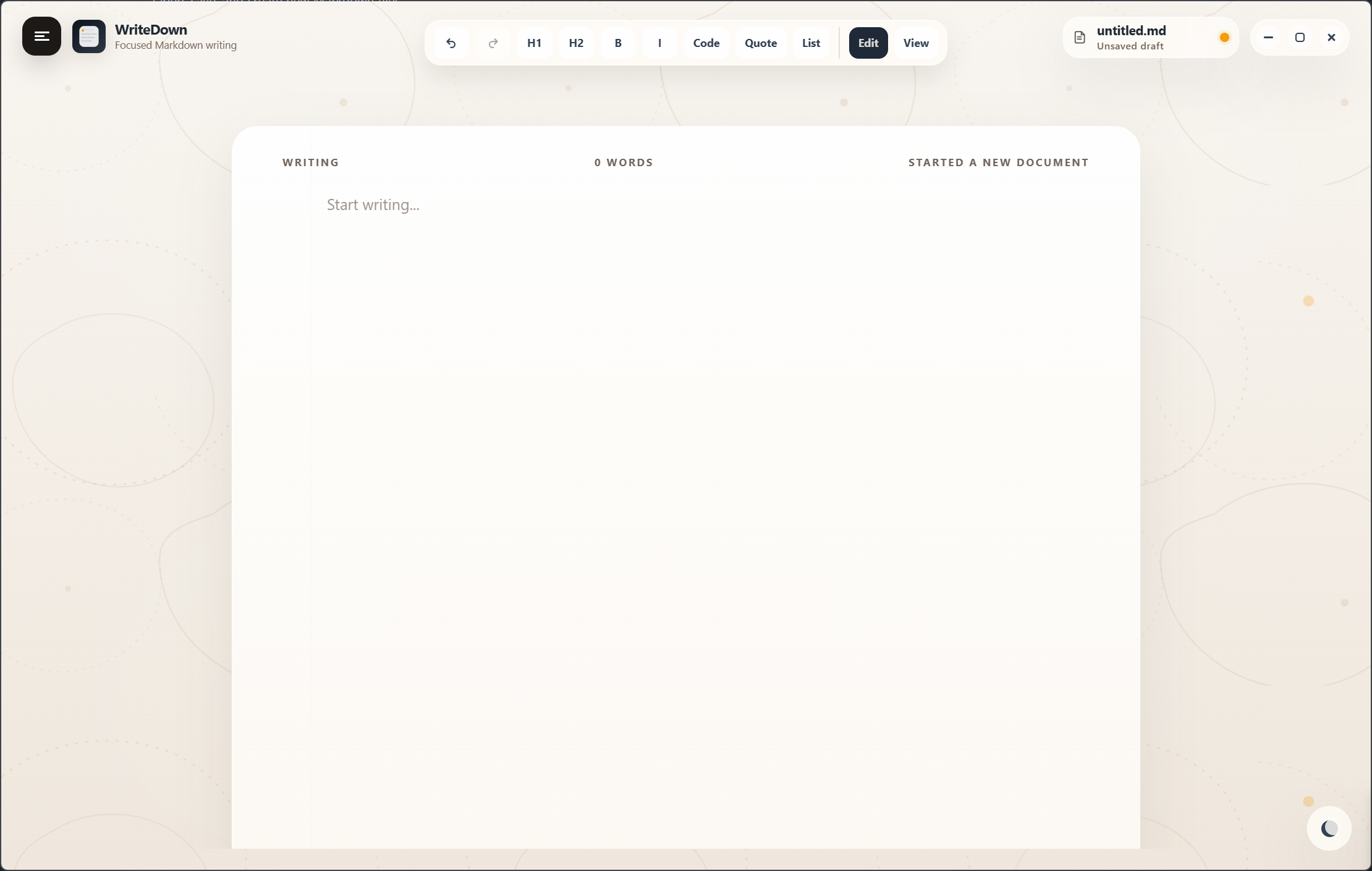Toggle italic formatting
Viewport: 1372px width, 871px height.
pyautogui.click(x=659, y=43)
